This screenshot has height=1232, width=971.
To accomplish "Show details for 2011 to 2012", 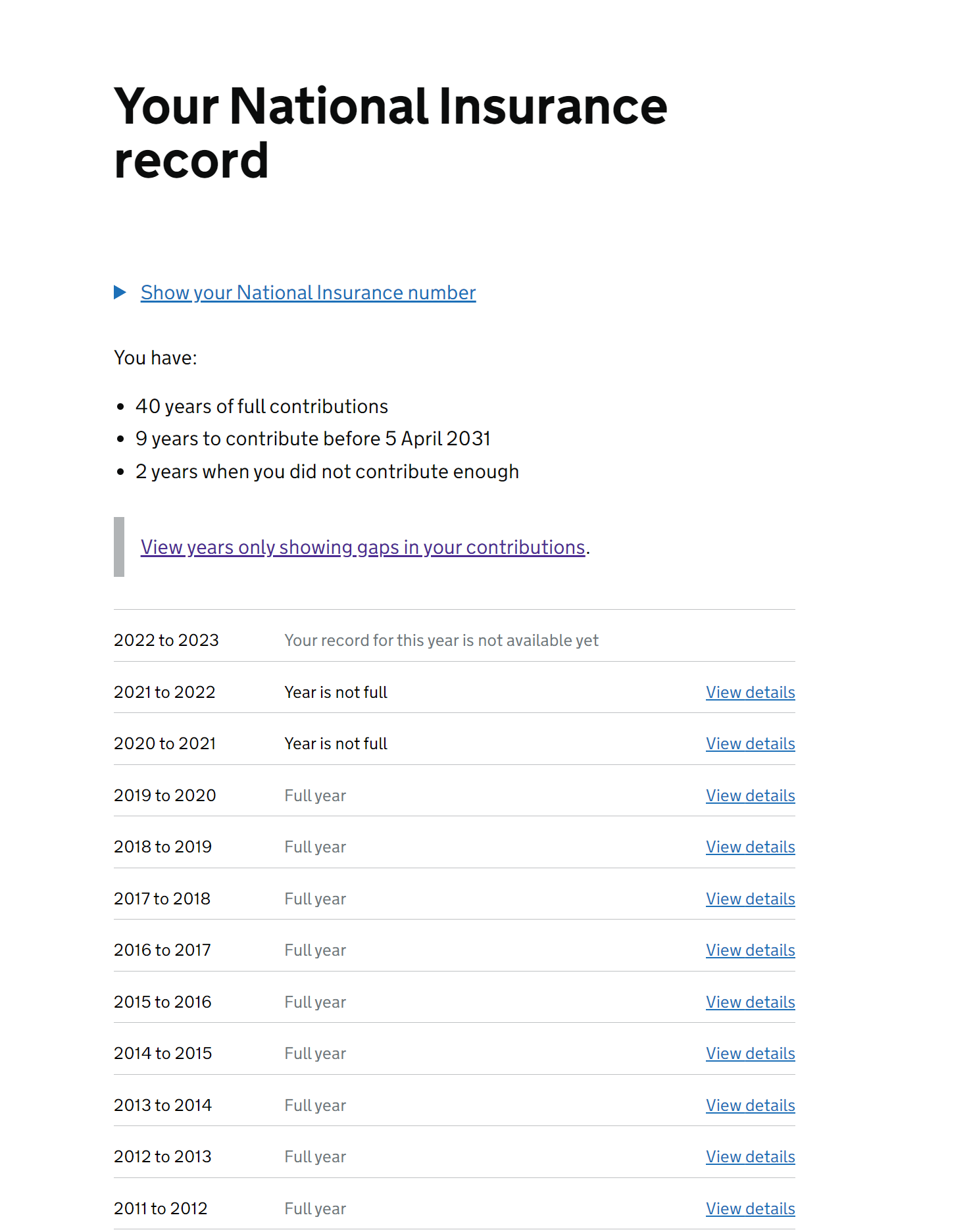I will pyautogui.click(x=750, y=1209).
